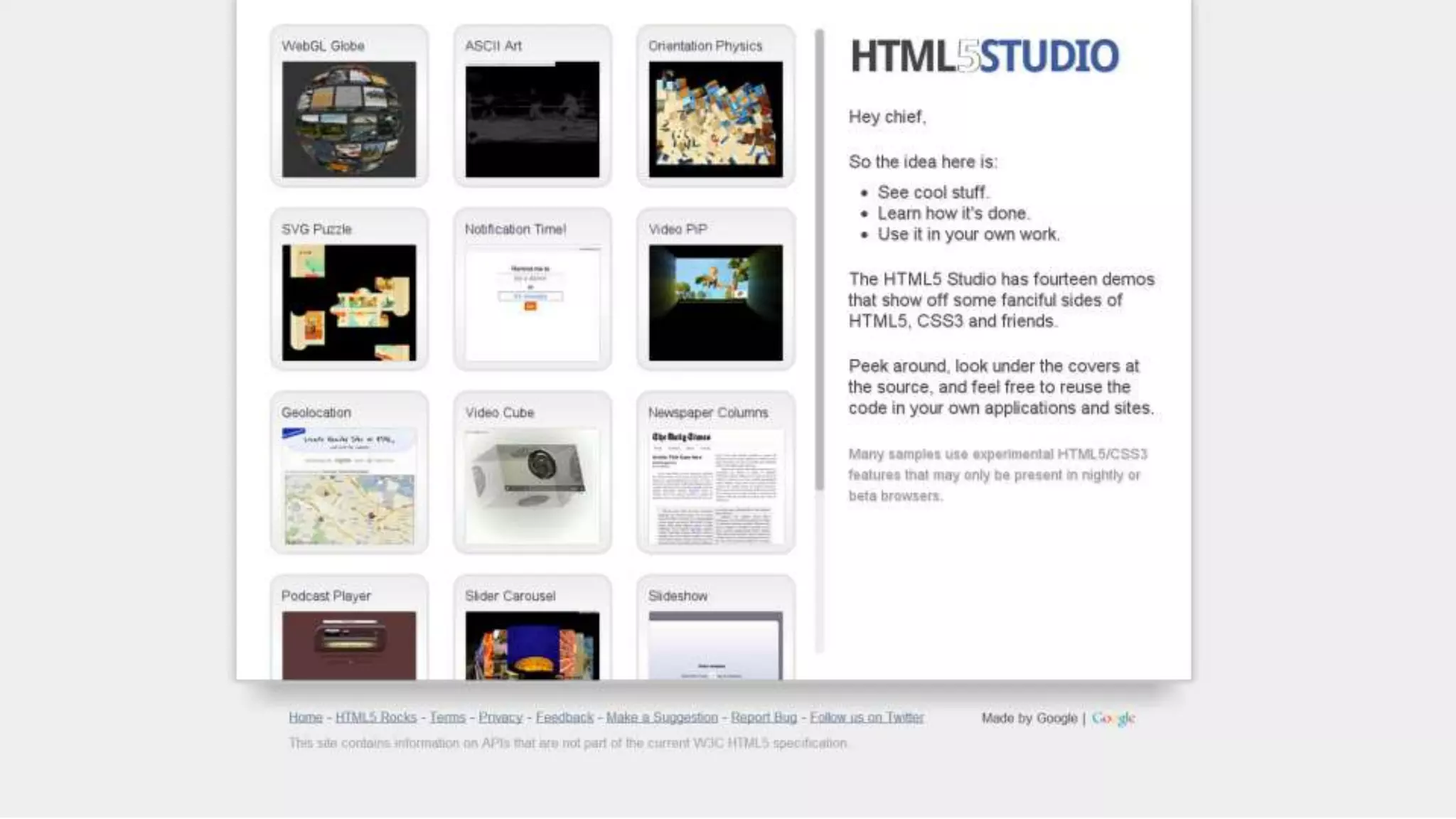The width and height of the screenshot is (1456, 819).
Task: Open the ASCII Art demo thumbnail
Action: [532, 119]
